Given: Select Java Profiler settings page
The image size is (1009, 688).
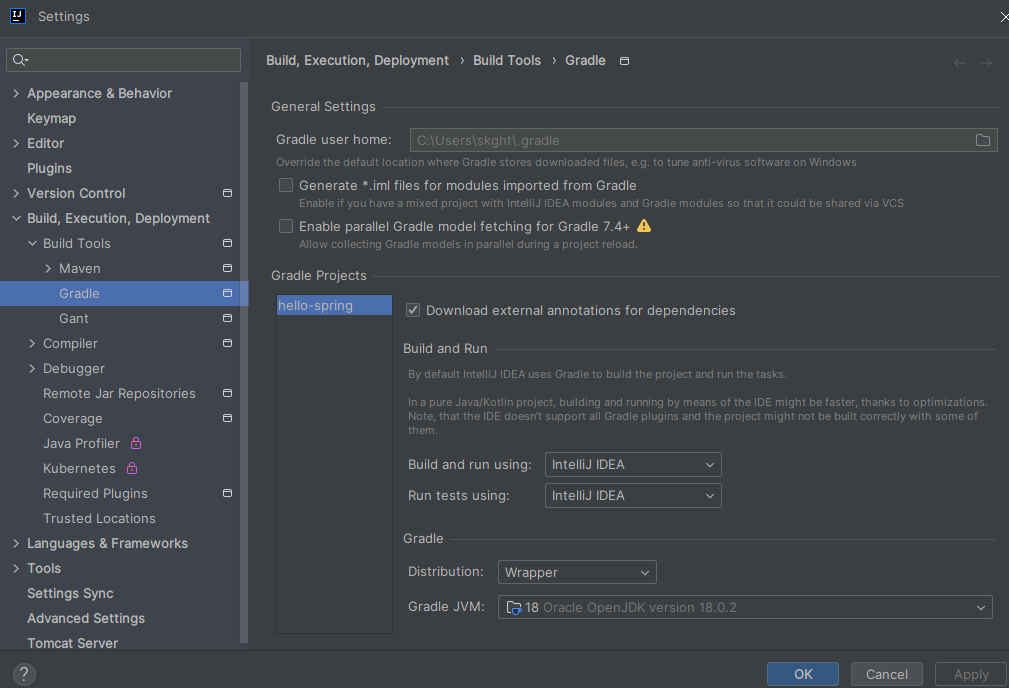Looking at the screenshot, I should [x=81, y=443].
